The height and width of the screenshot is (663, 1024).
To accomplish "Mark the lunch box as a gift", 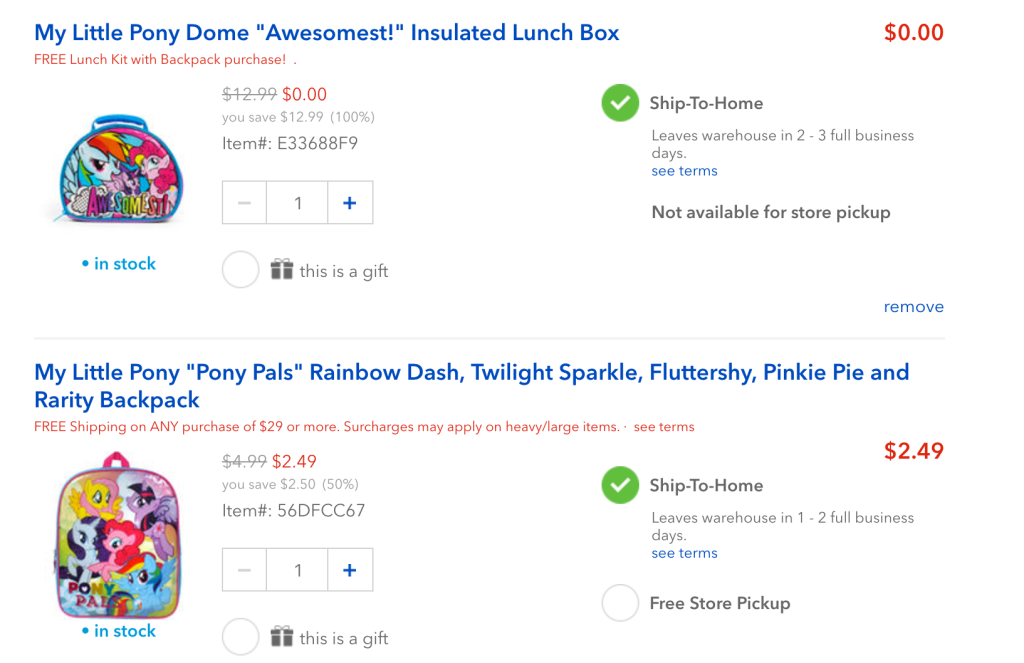I will (x=241, y=270).
